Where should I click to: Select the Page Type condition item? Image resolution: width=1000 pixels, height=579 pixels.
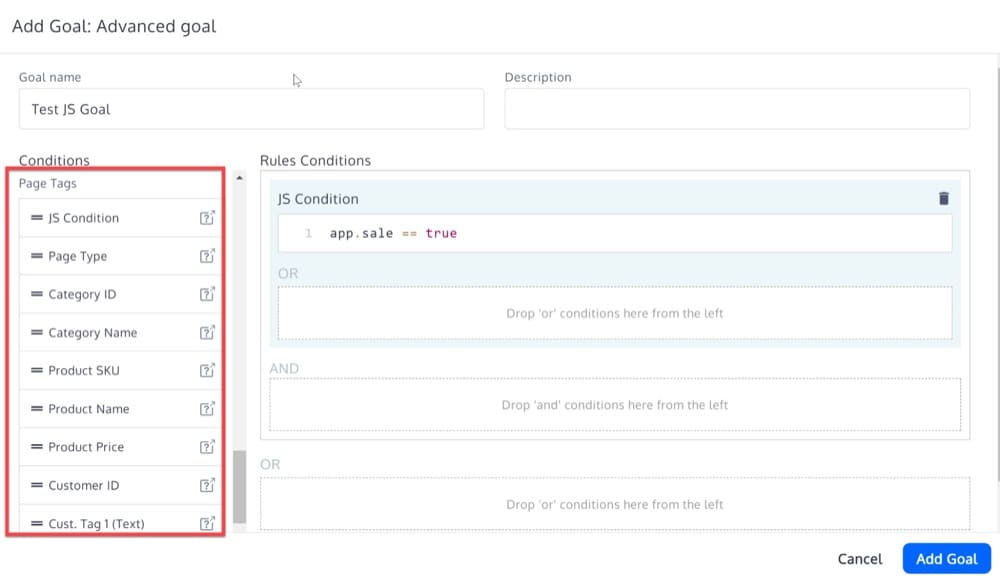click(78, 256)
